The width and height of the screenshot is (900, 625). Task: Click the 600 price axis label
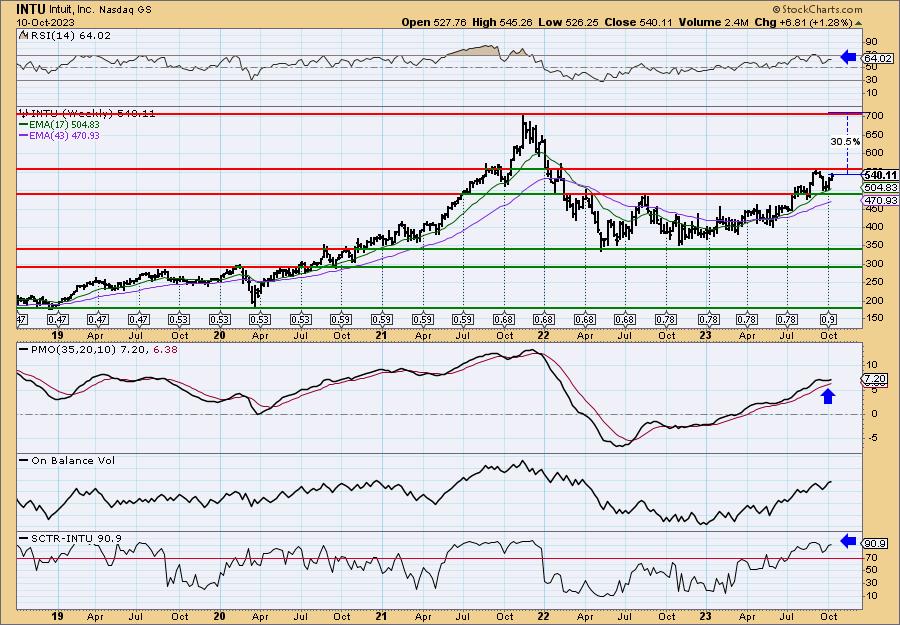click(x=874, y=153)
